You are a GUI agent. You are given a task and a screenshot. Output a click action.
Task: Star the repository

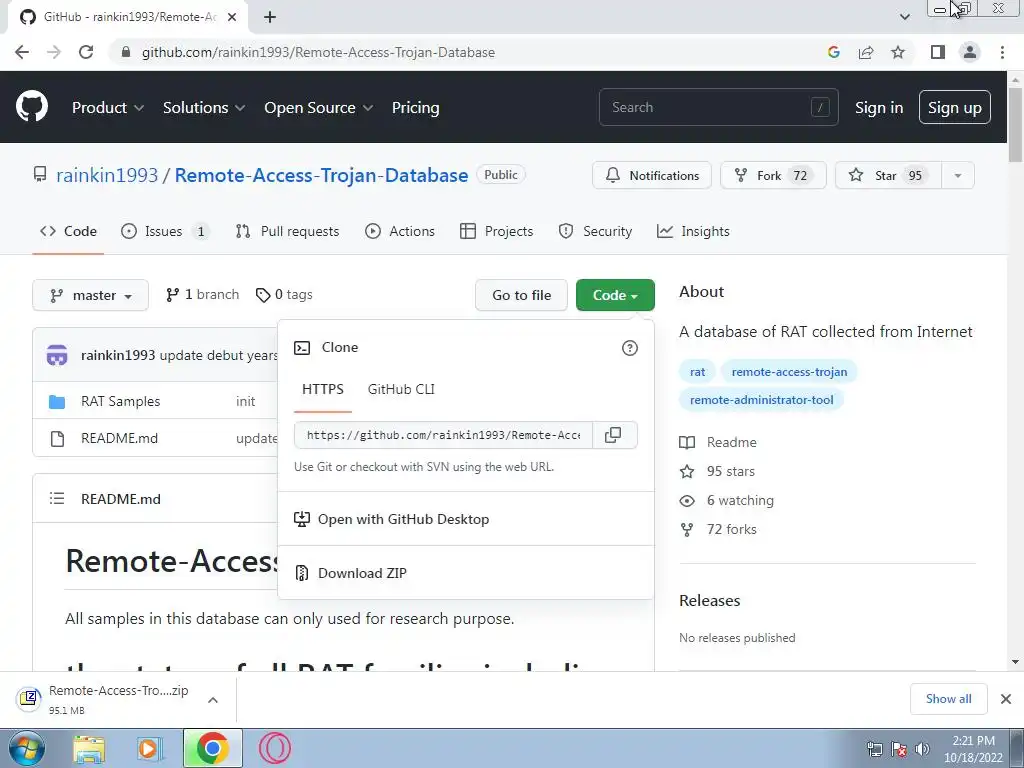pyautogui.click(x=888, y=176)
